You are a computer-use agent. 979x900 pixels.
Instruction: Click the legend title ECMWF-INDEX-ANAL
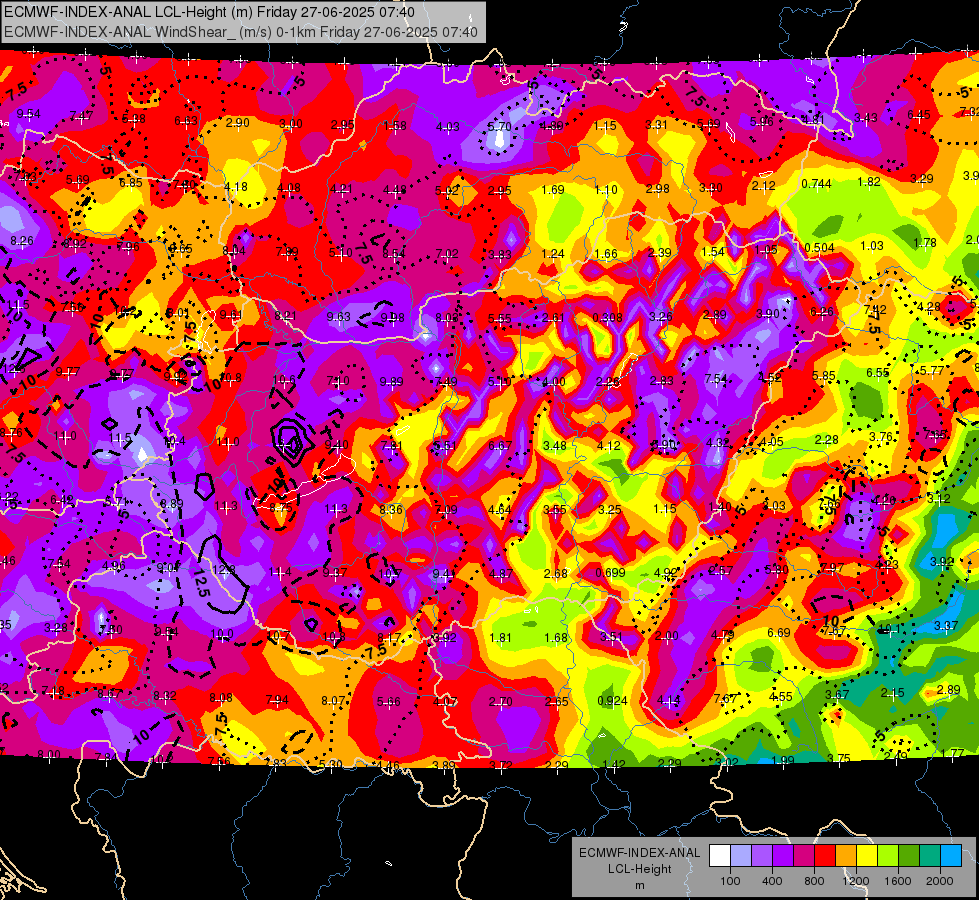click(x=639, y=853)
